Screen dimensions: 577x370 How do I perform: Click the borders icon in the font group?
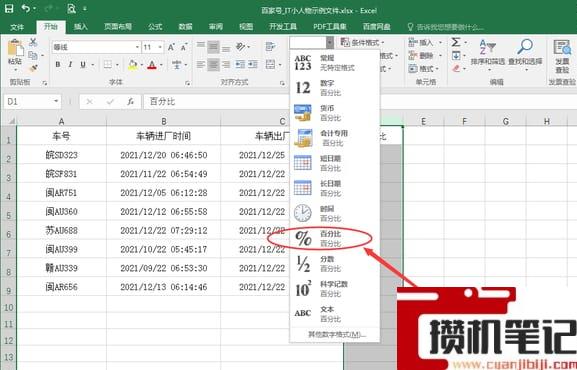[108, 64]
